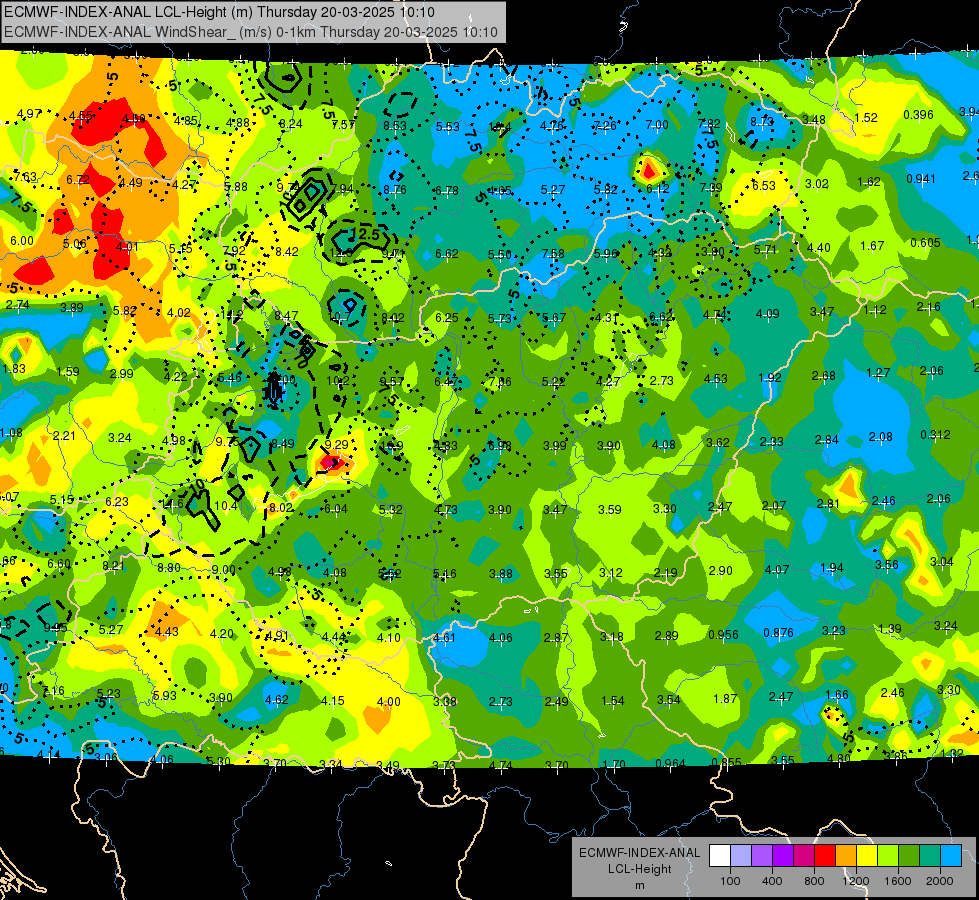This screenshot has width=979, height=900.
Task: Click the wind shear value 0.964
Action: coord(671,763)
